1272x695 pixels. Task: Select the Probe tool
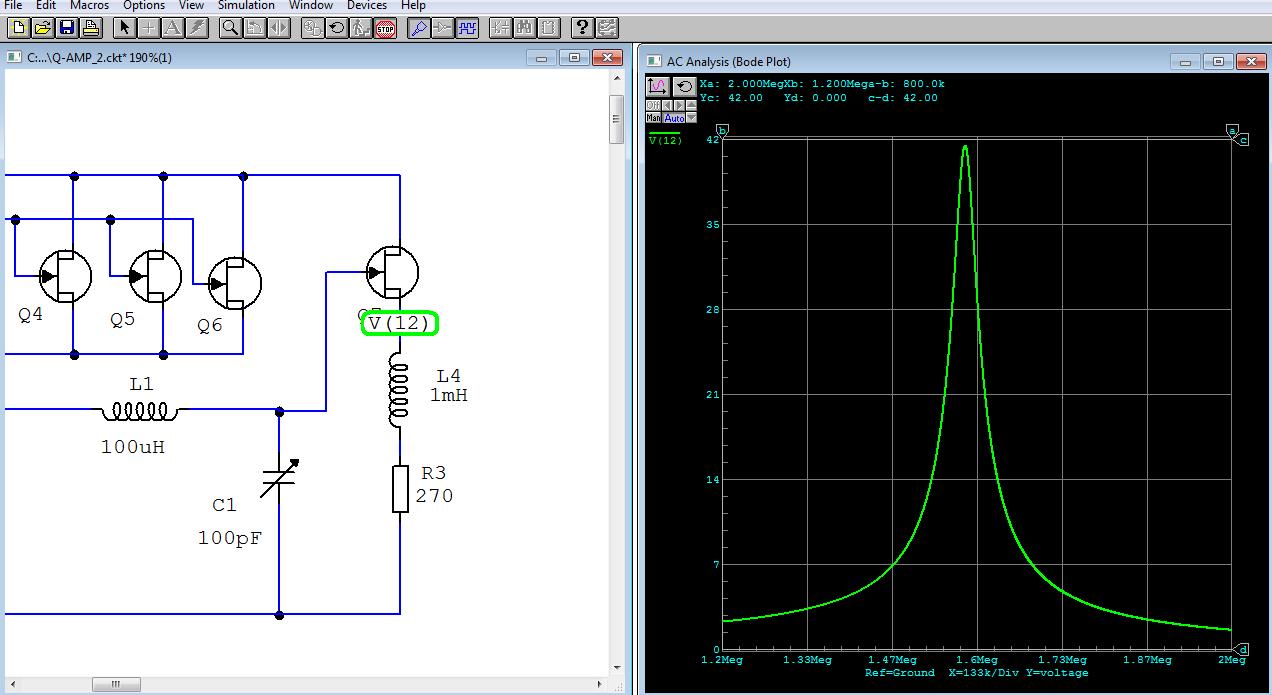pos(419,28)
